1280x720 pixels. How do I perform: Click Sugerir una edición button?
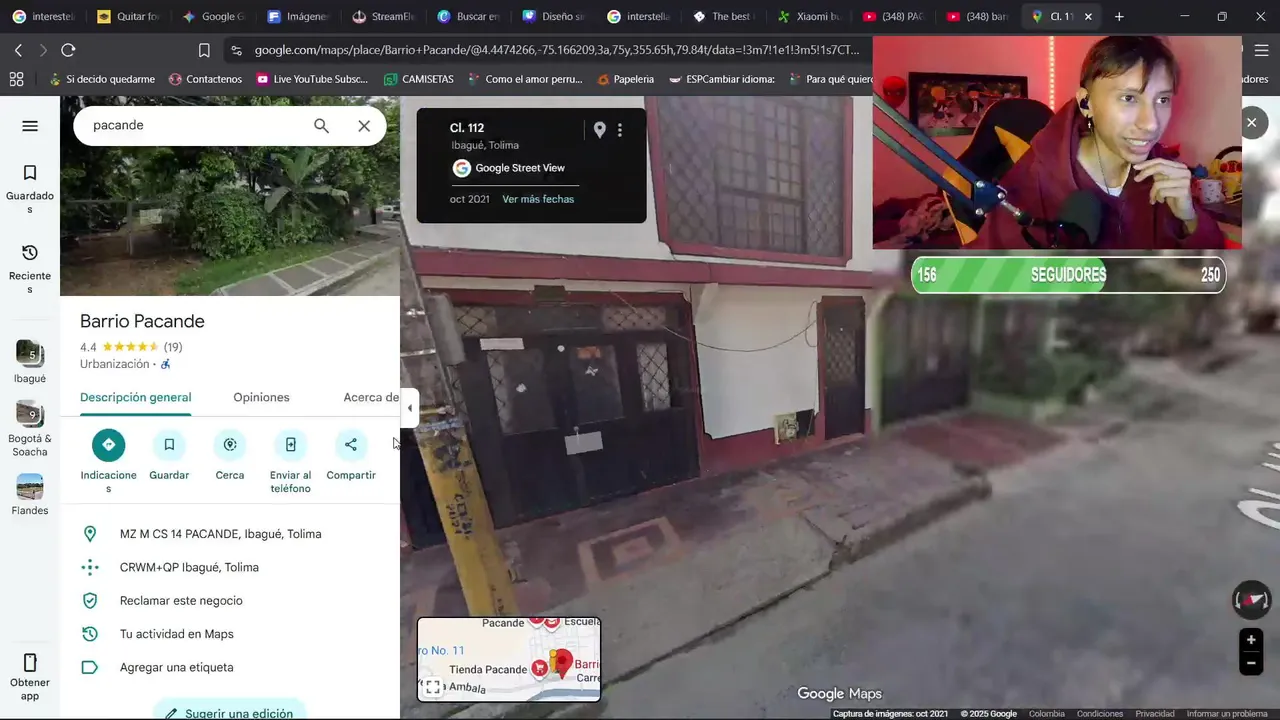click(x=229, y=710)
